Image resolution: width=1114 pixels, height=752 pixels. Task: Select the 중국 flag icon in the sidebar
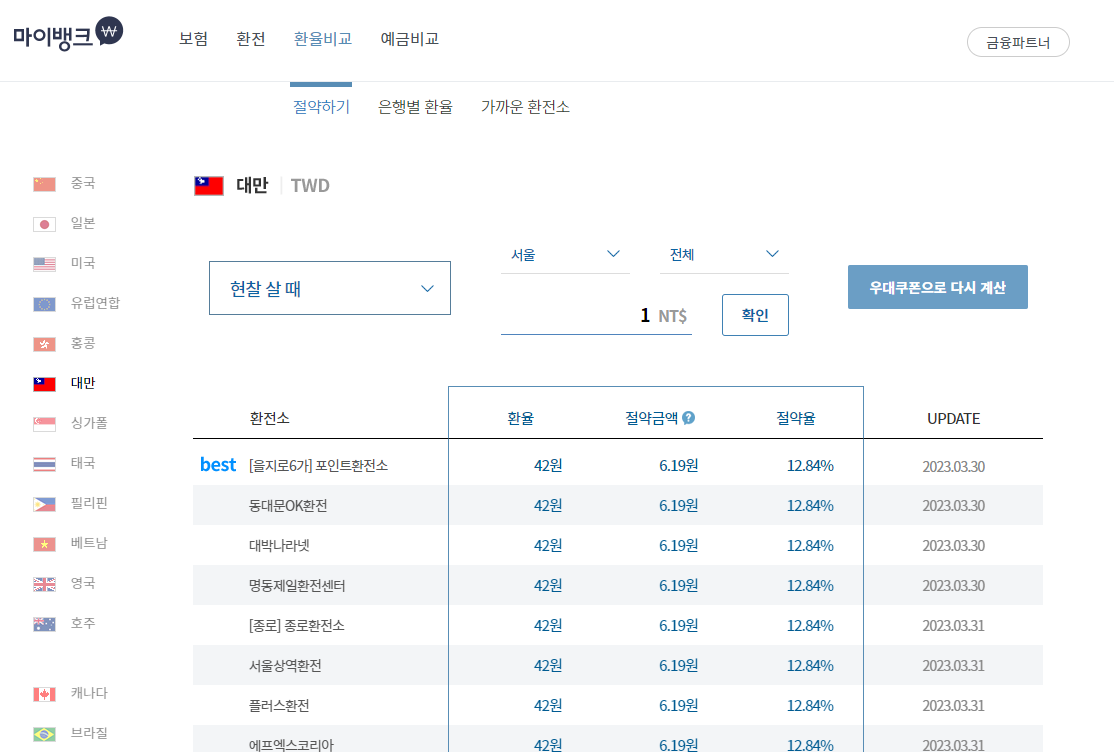[x=44, y=182]
